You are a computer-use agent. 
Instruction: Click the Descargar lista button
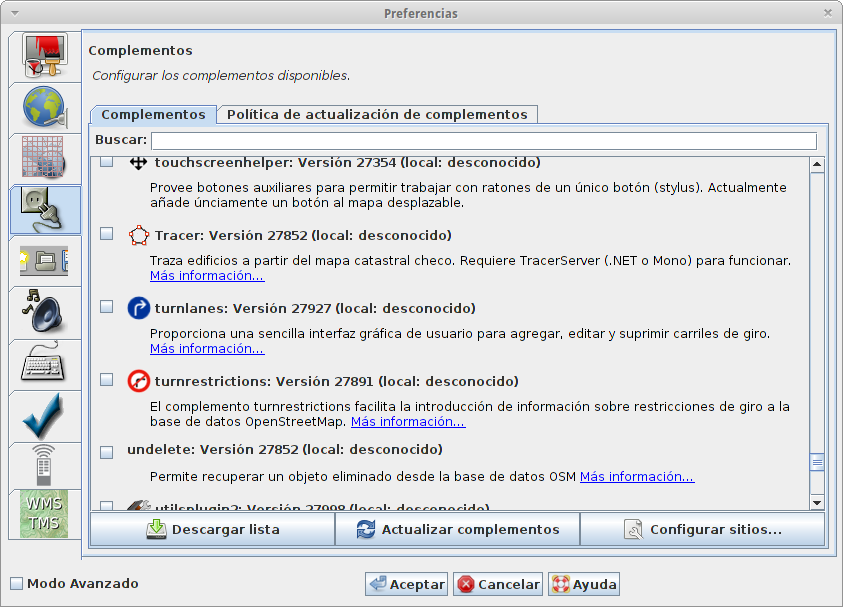pyautogui.click(x=212, y=530)
